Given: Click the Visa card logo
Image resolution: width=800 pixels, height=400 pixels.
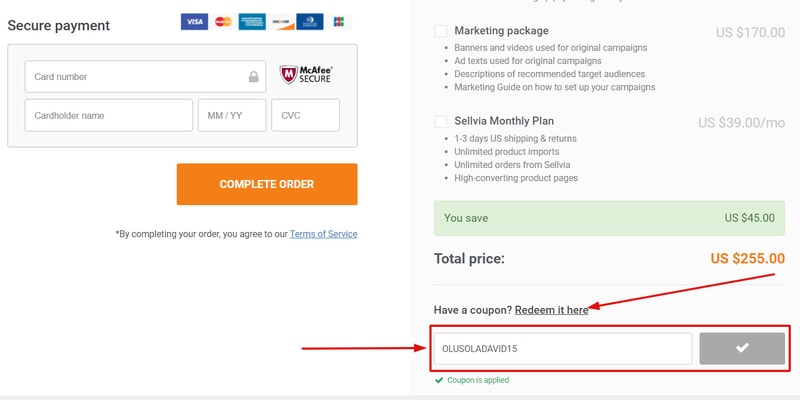Looking at the screenshot, I should [194, 22].
